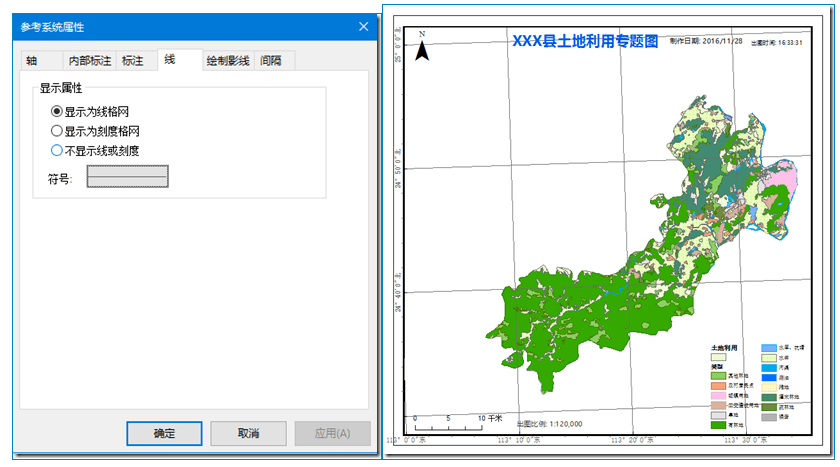The height and width of the screenshot is (467, 840).
Task: Select the 线 tab
Action: [170, 60]
